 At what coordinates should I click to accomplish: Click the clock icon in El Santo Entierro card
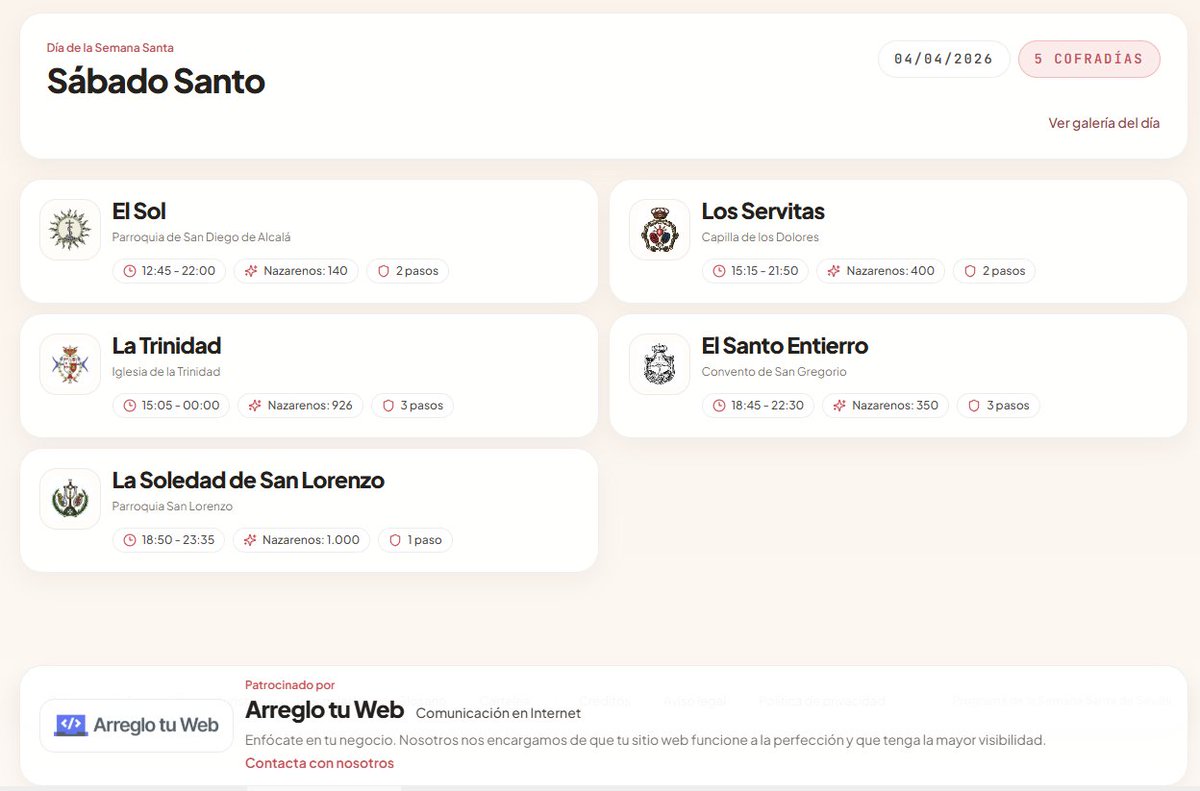[x=719, y=406]
